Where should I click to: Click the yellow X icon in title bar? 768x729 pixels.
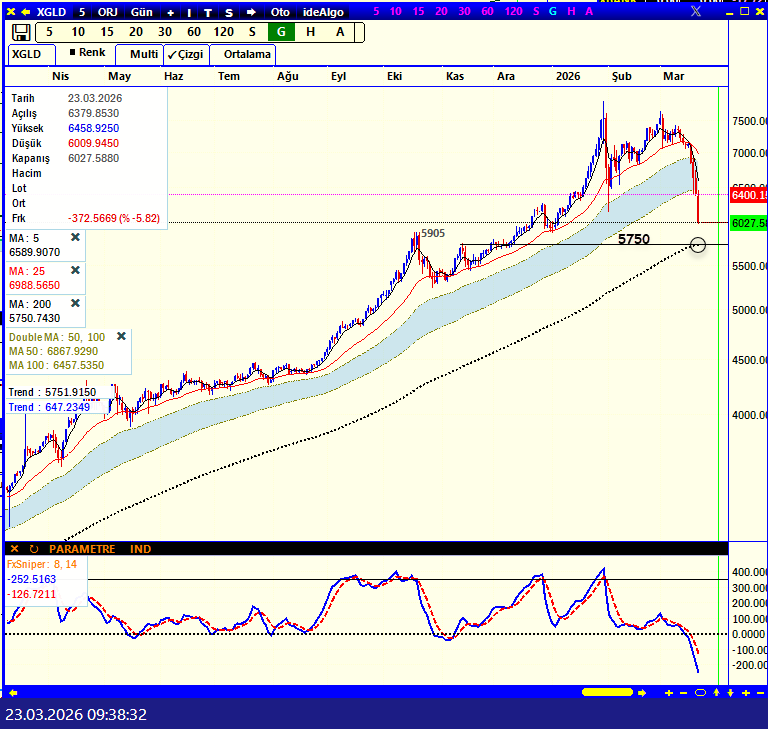(x=11, y=12)
